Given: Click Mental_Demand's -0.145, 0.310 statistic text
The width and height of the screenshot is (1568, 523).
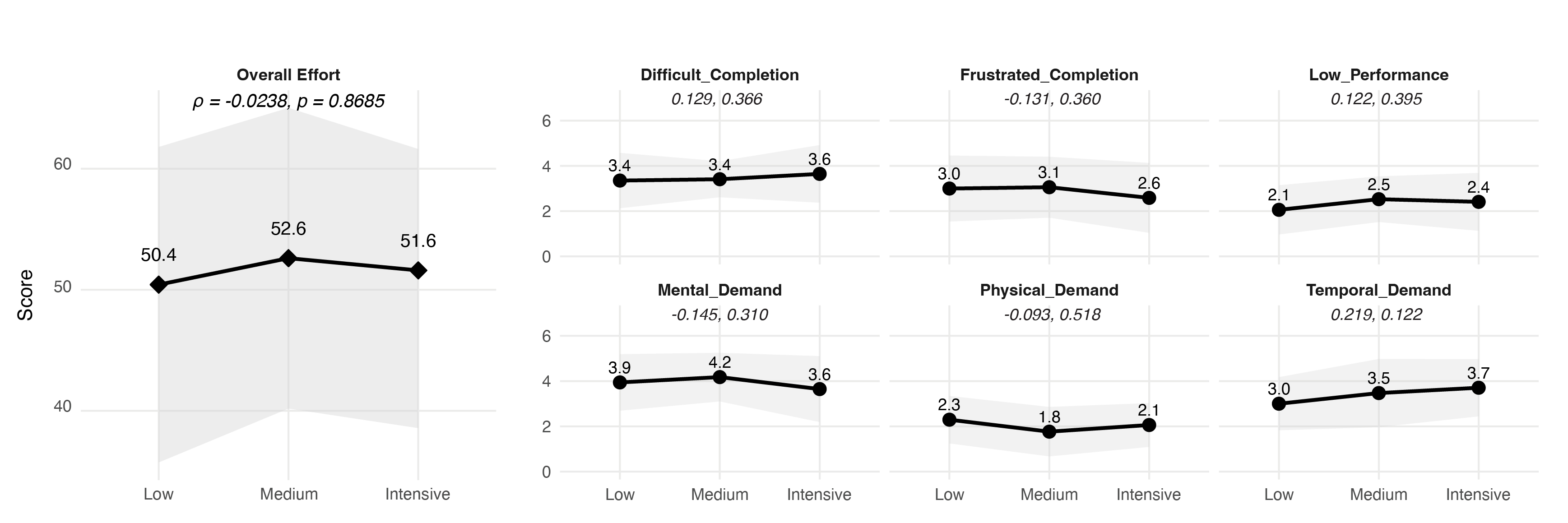Looking at the screenshot, I should (719, 315).
